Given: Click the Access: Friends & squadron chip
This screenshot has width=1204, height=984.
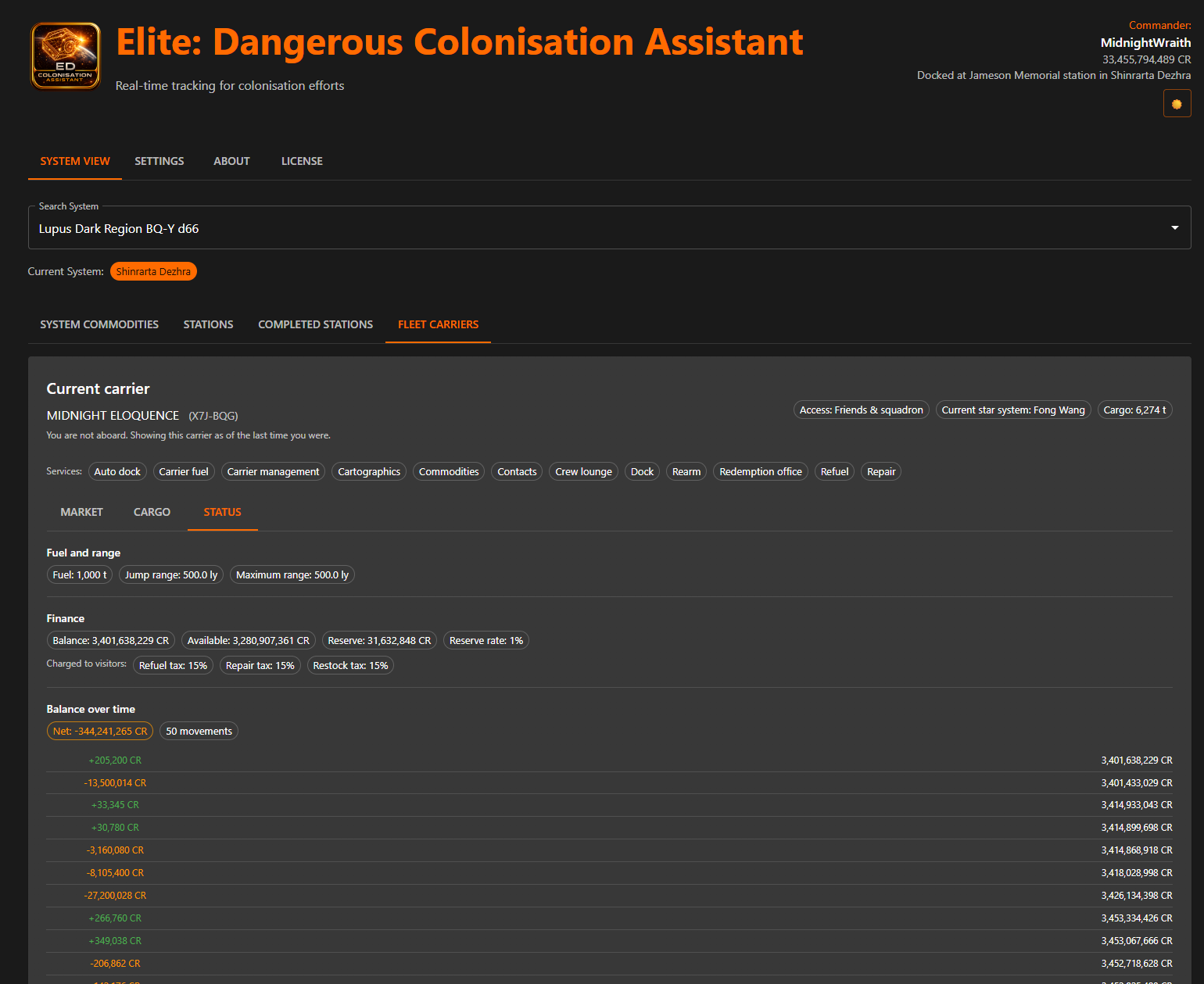Looking at the screenshot, I should [862, 410].
